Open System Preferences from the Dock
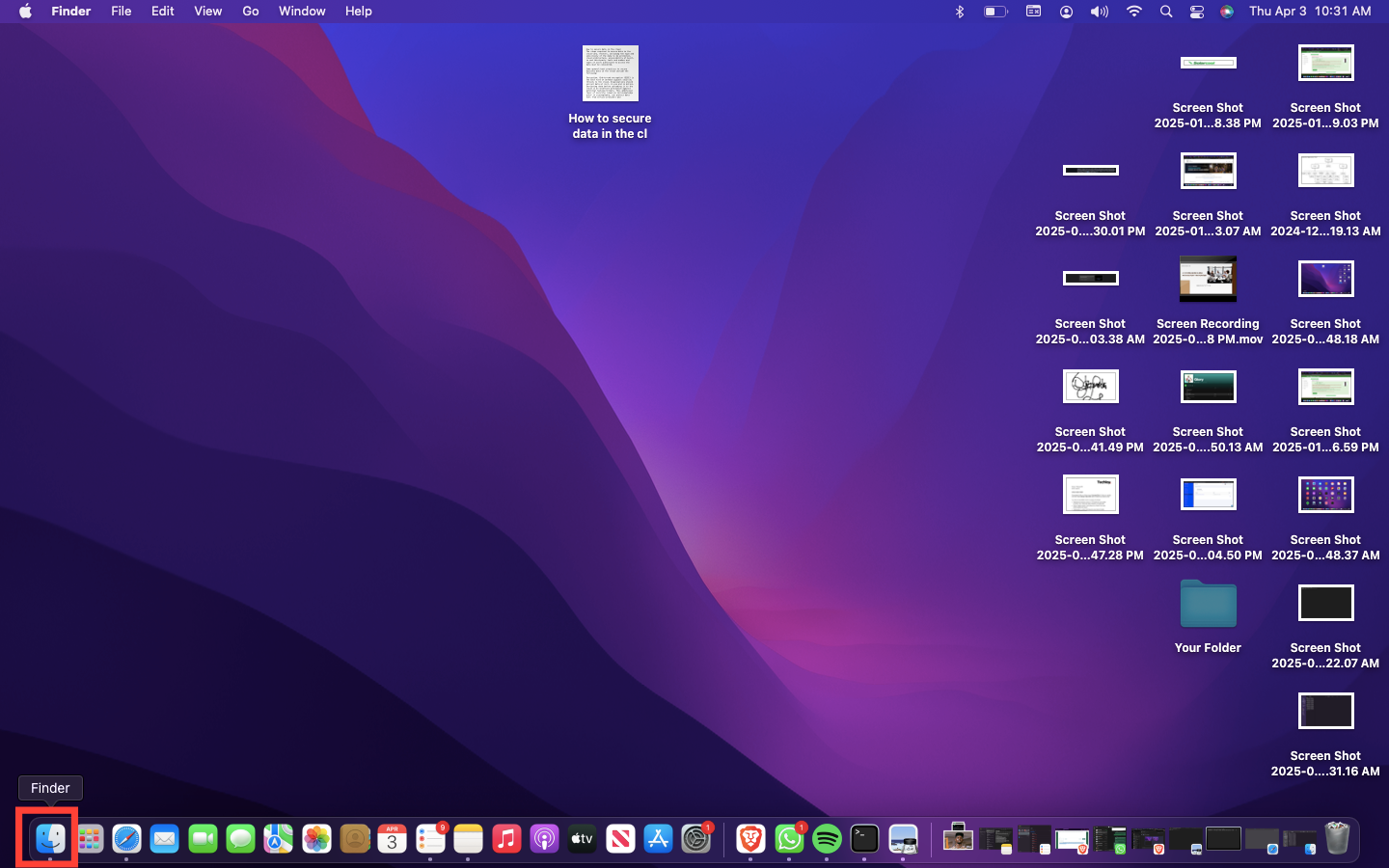Image resolution: width=1389 pixels, height=868 pixels. [695, 839]
